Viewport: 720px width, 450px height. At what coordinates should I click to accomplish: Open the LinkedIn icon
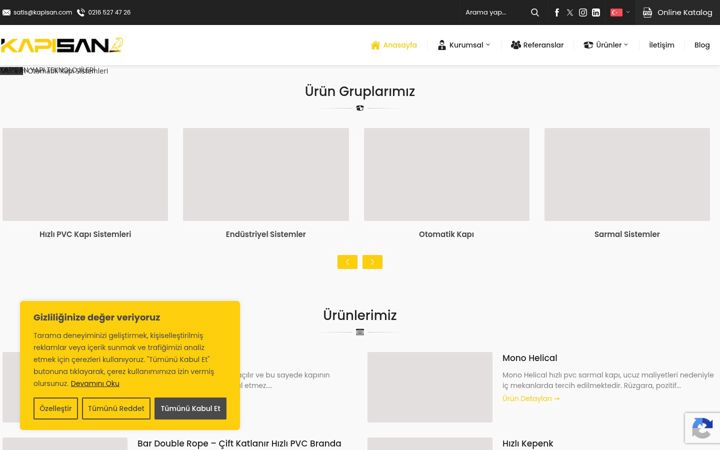point(596,12)
